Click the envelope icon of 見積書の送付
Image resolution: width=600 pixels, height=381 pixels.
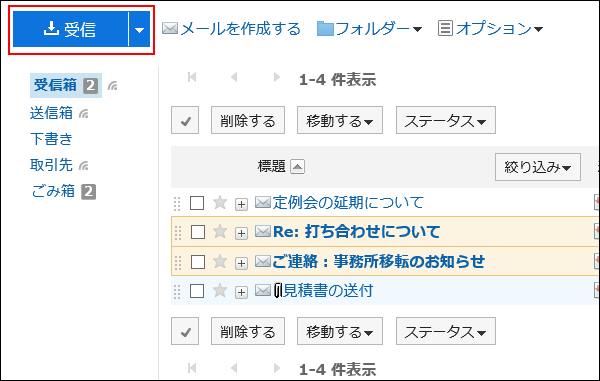pos(263,291)
